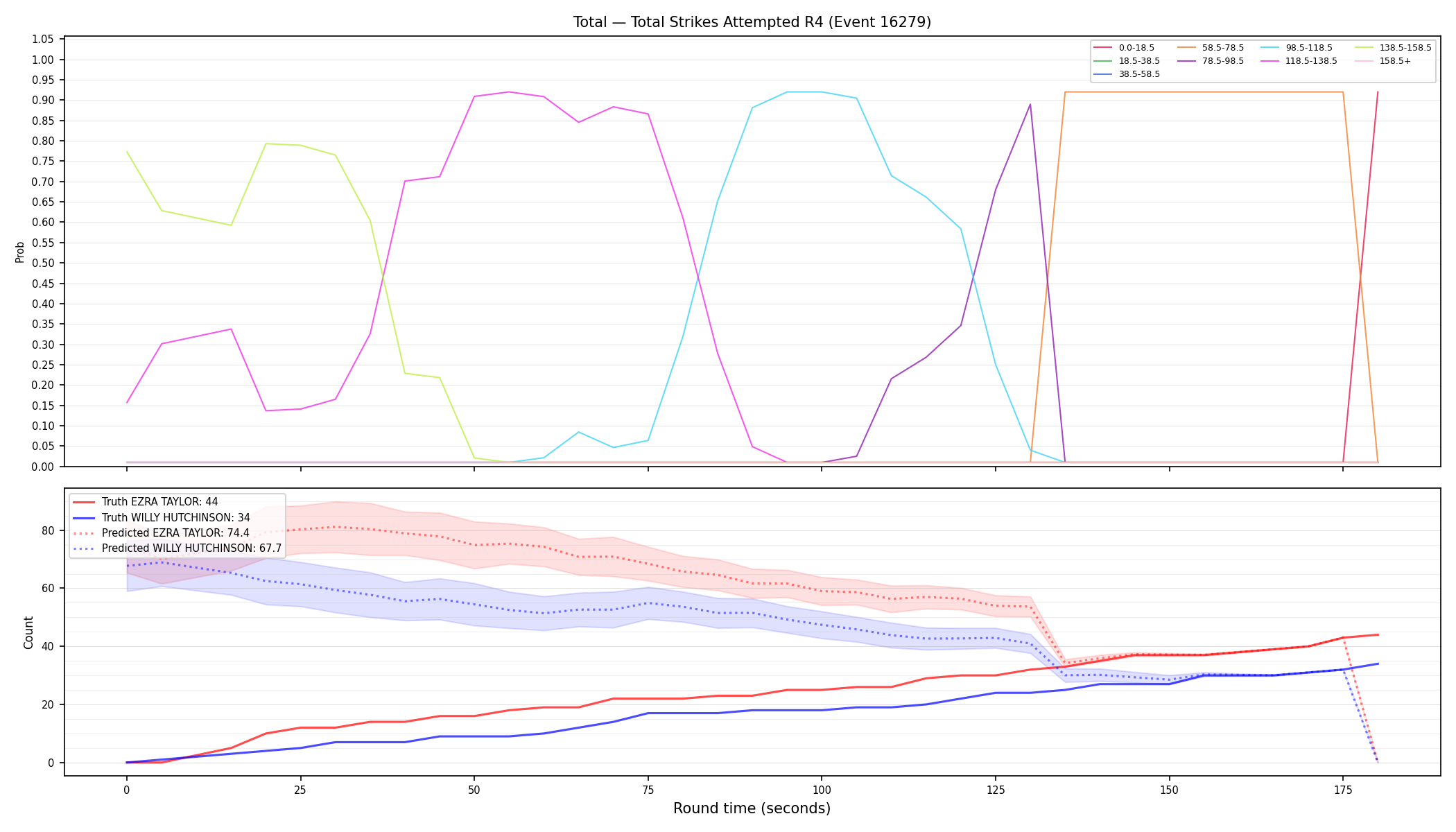Click the 0.95 tick on Prob axis
Screen dimensions: 1456x832
(43, 80)
